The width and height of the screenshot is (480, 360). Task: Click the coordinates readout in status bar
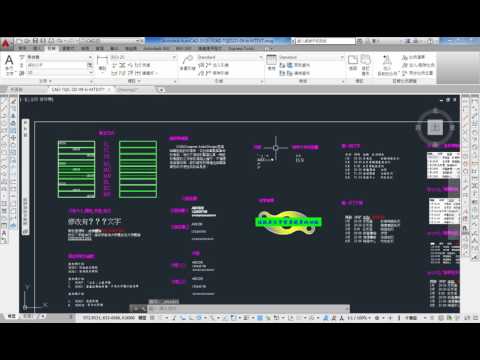point(109,318)
